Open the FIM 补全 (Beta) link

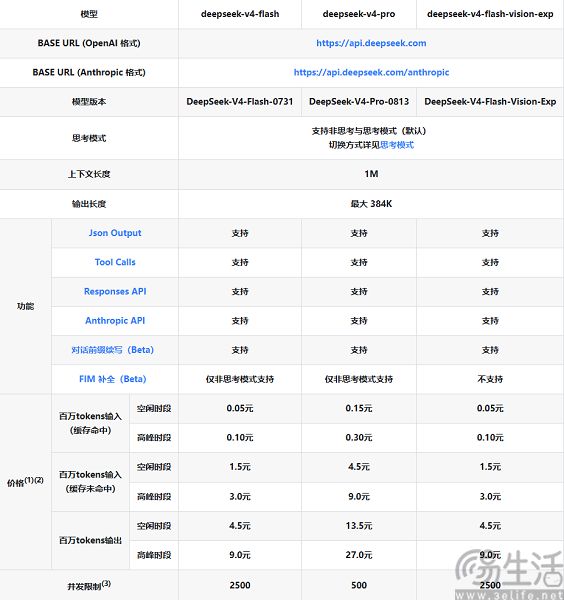[112, 379]
